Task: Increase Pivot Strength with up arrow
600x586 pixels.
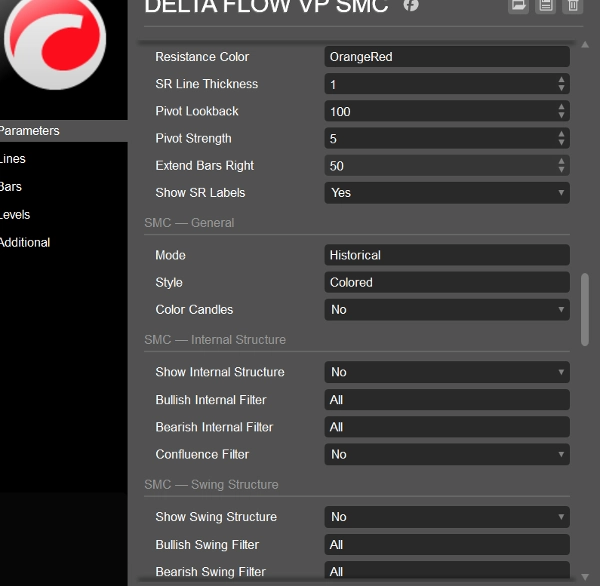Action: pos(561,134)
